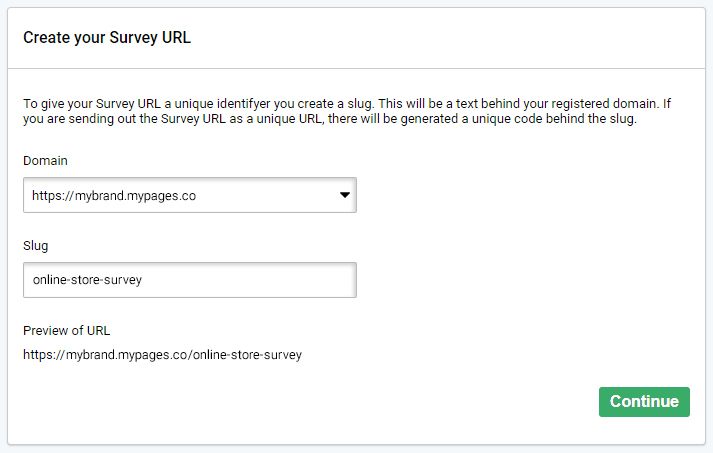Screen dimensions: 713x453
Task: Open the Domain dropdown
Action: coord(189,196)
